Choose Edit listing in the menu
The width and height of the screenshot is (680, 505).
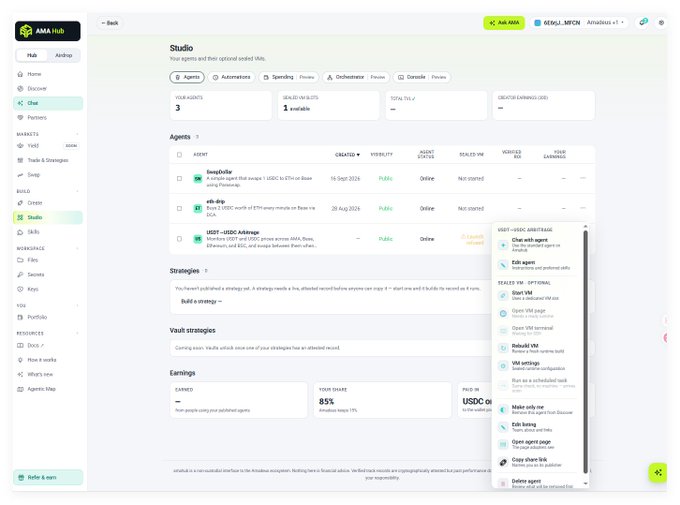point(537,427)
